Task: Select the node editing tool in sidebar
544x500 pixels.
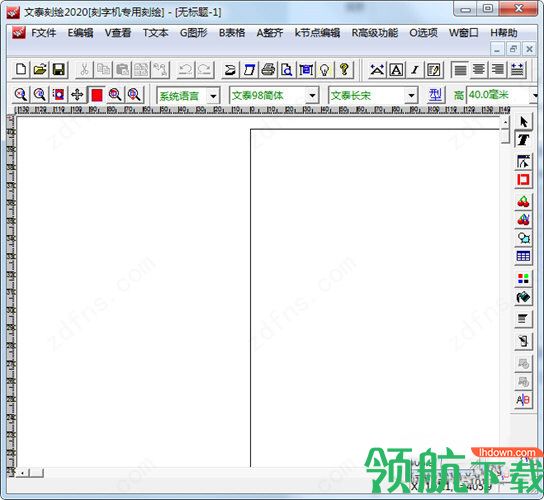Action: point(523,161)
